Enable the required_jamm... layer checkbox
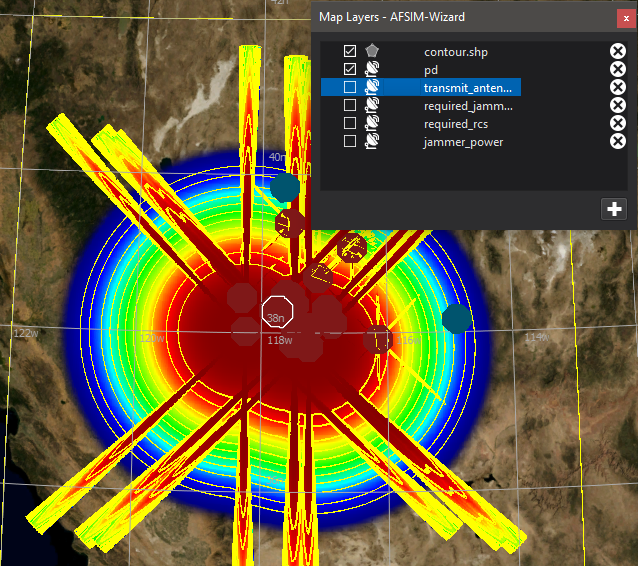This screenshot has height=566, width=638. [x=350, y=105]
